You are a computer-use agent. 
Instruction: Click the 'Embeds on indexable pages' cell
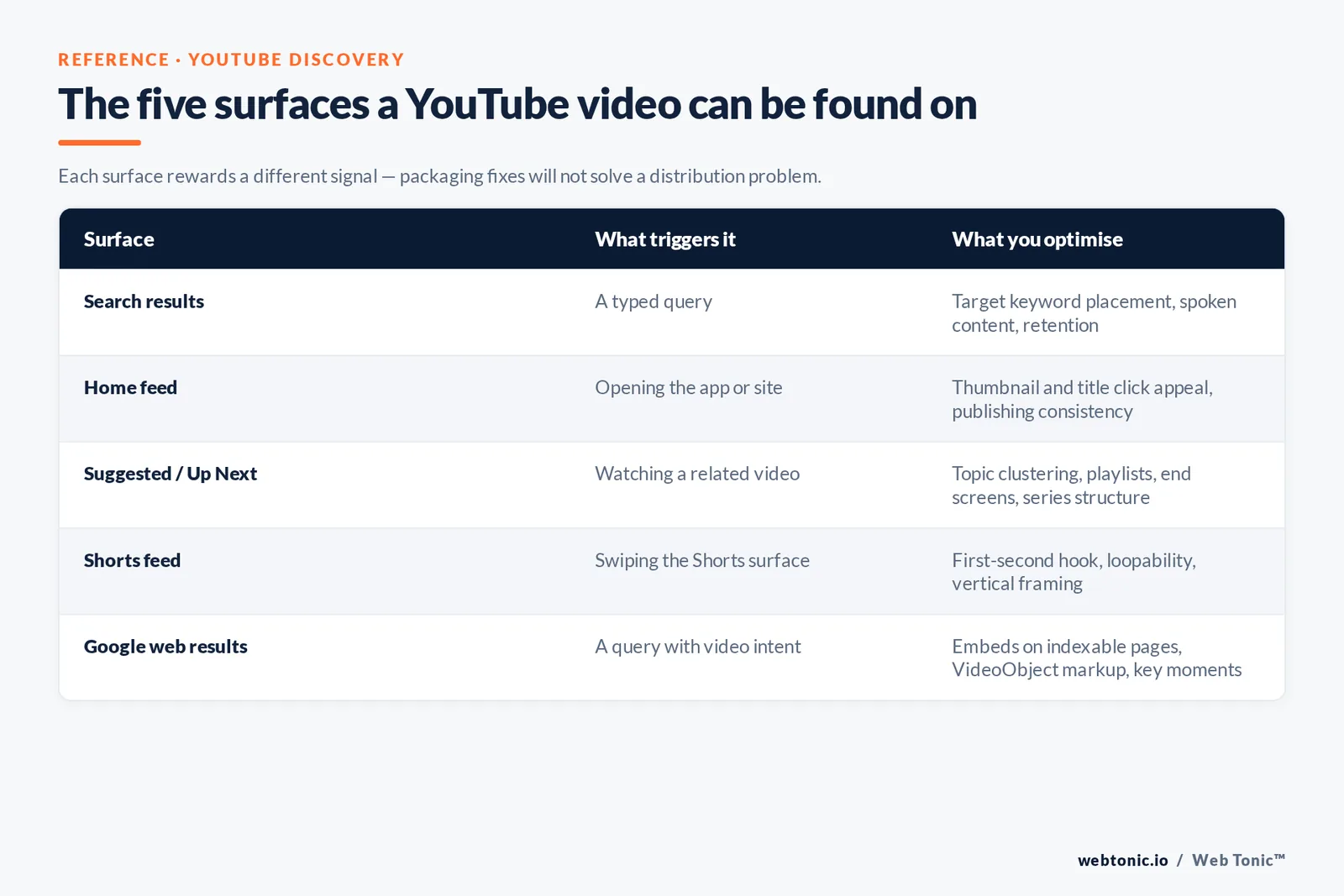click(x=1096, y=658)
